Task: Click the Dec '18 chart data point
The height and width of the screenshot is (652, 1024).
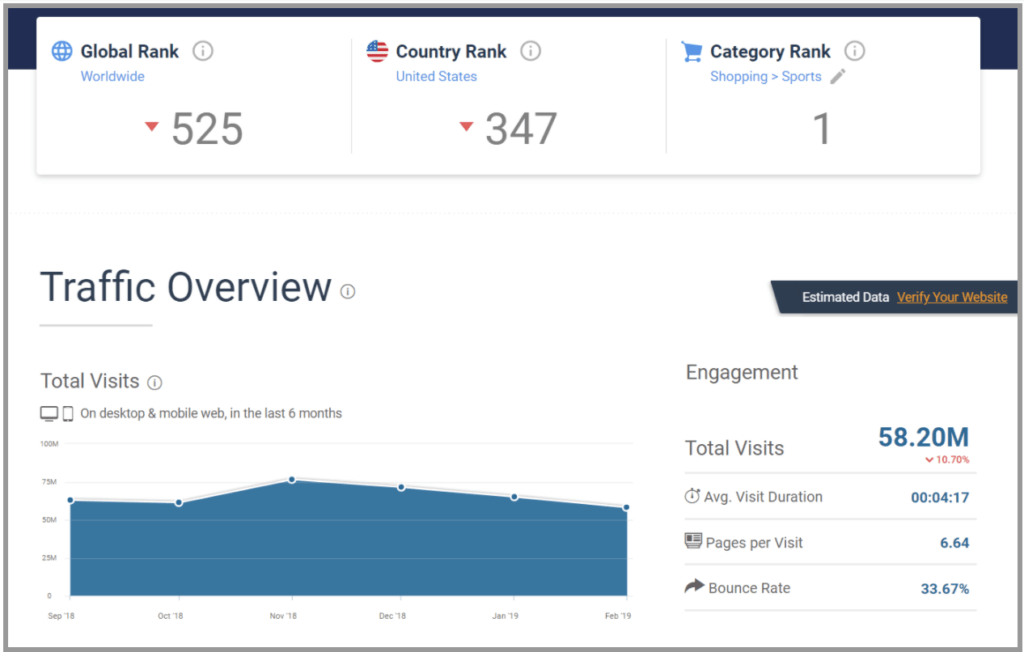Action: pos(401,487)
